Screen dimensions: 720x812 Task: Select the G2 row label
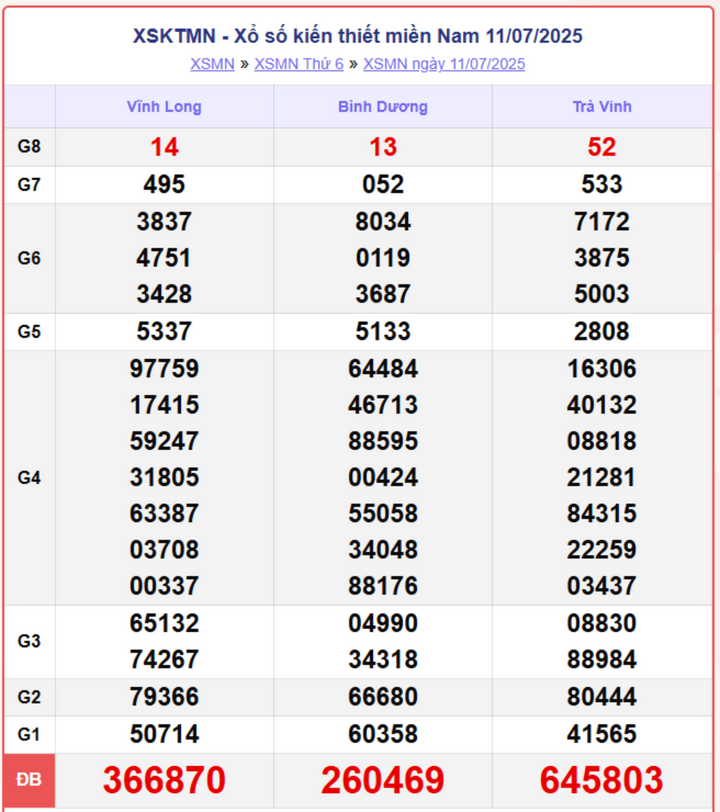pyautogui.click(x=29, y=697)
